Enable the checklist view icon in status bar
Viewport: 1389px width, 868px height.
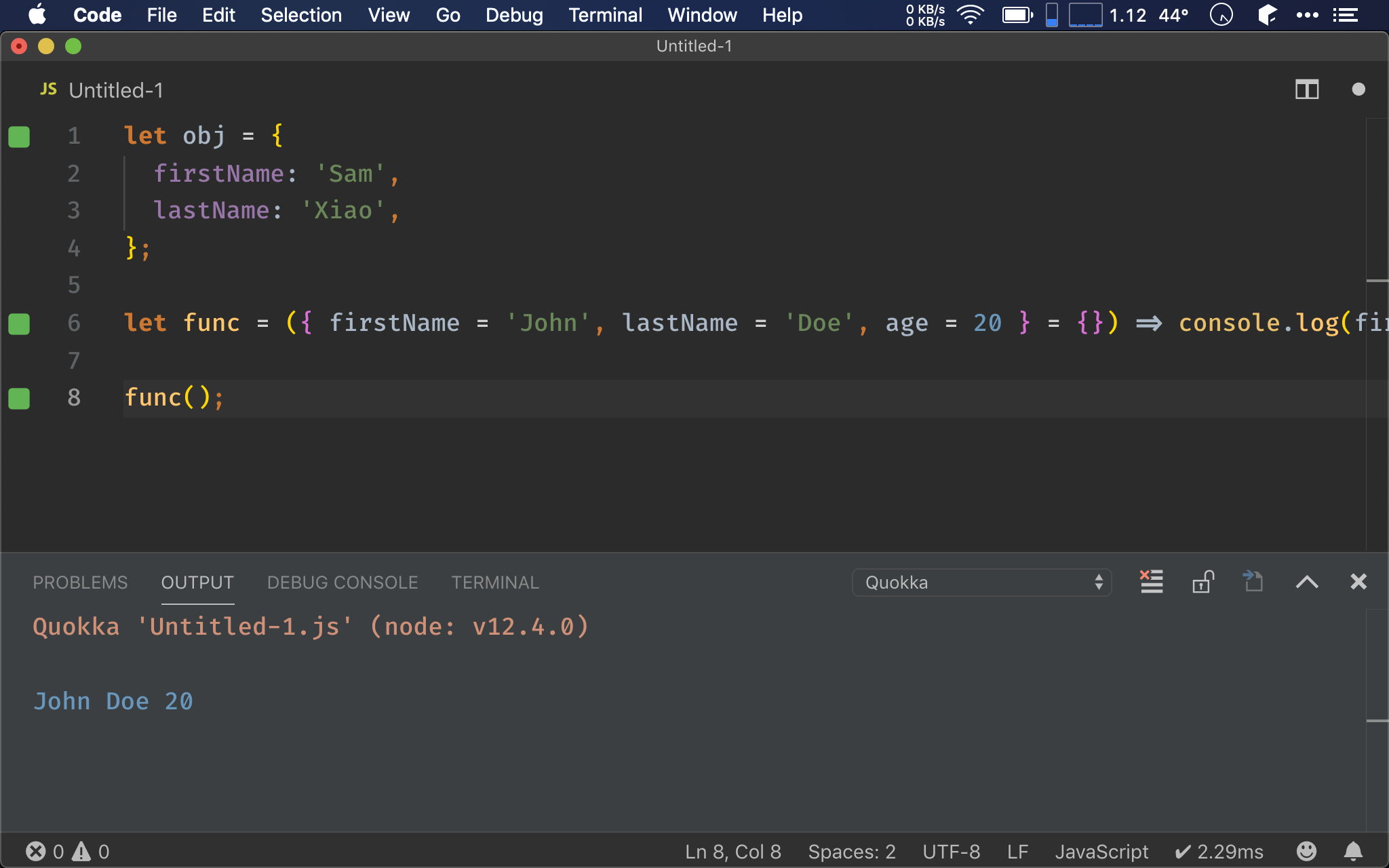(x=1346, y=14)
